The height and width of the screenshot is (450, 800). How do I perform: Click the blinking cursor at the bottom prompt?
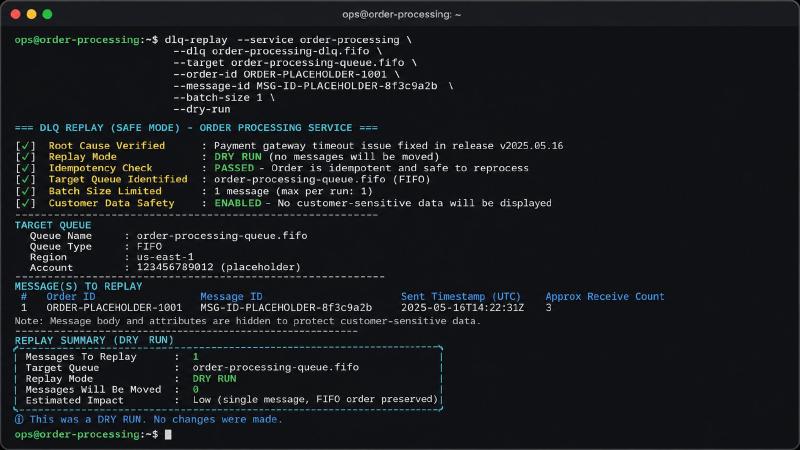tap(168, 435)
